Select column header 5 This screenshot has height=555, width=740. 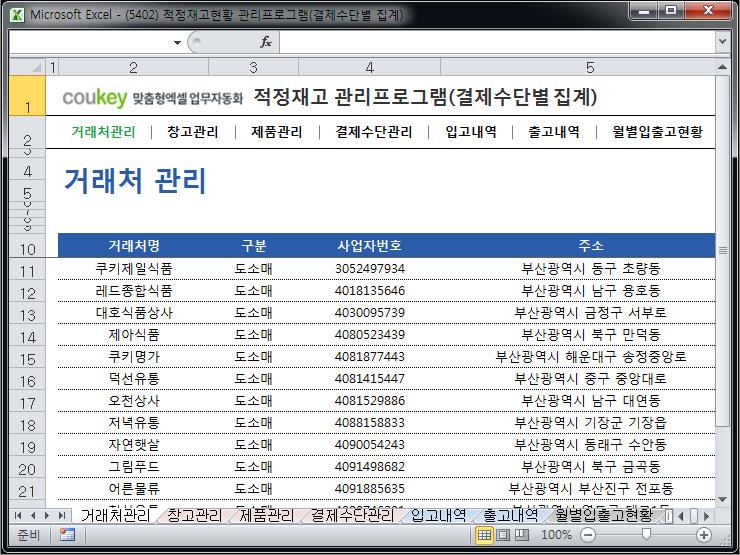590,67
